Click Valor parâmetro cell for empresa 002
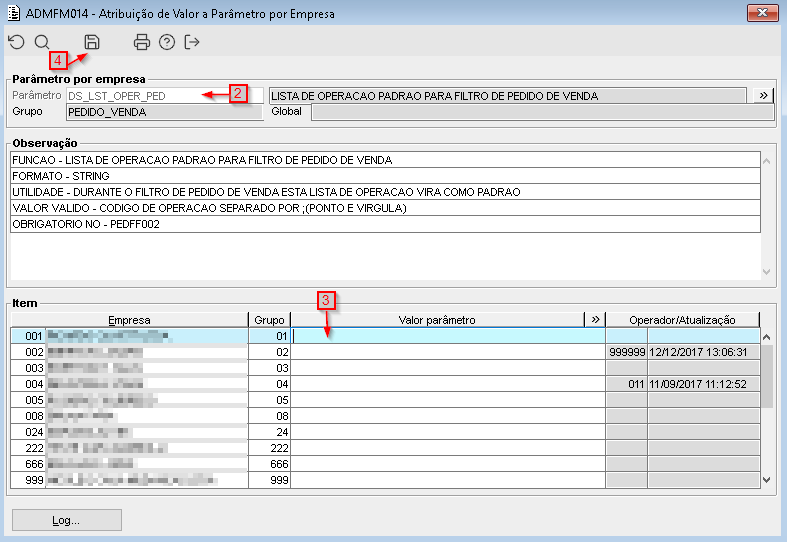This screenshot has width=787, height=542. (x=448, y=352)
